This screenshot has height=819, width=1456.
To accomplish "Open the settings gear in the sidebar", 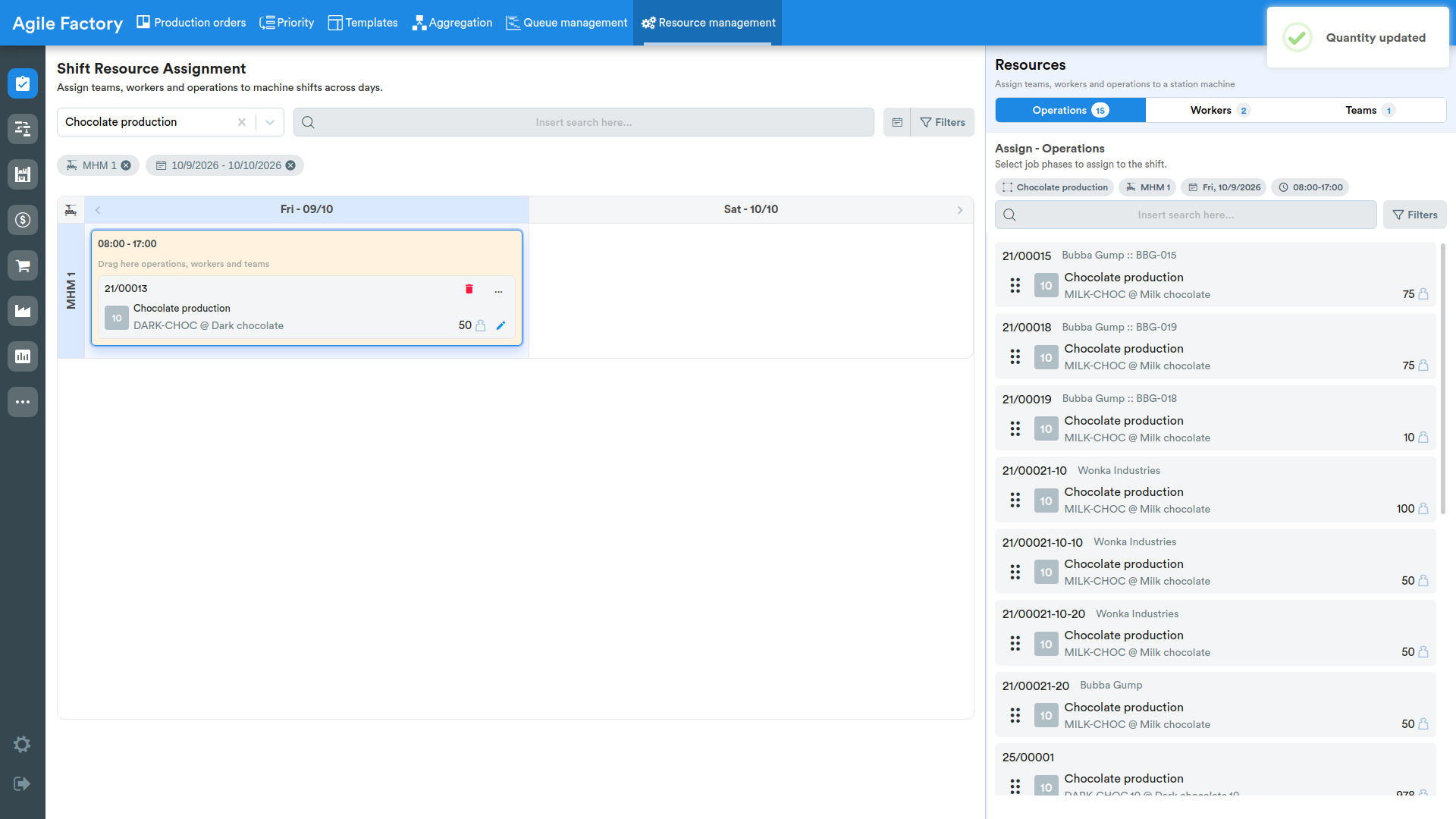I will click(22, 744).
